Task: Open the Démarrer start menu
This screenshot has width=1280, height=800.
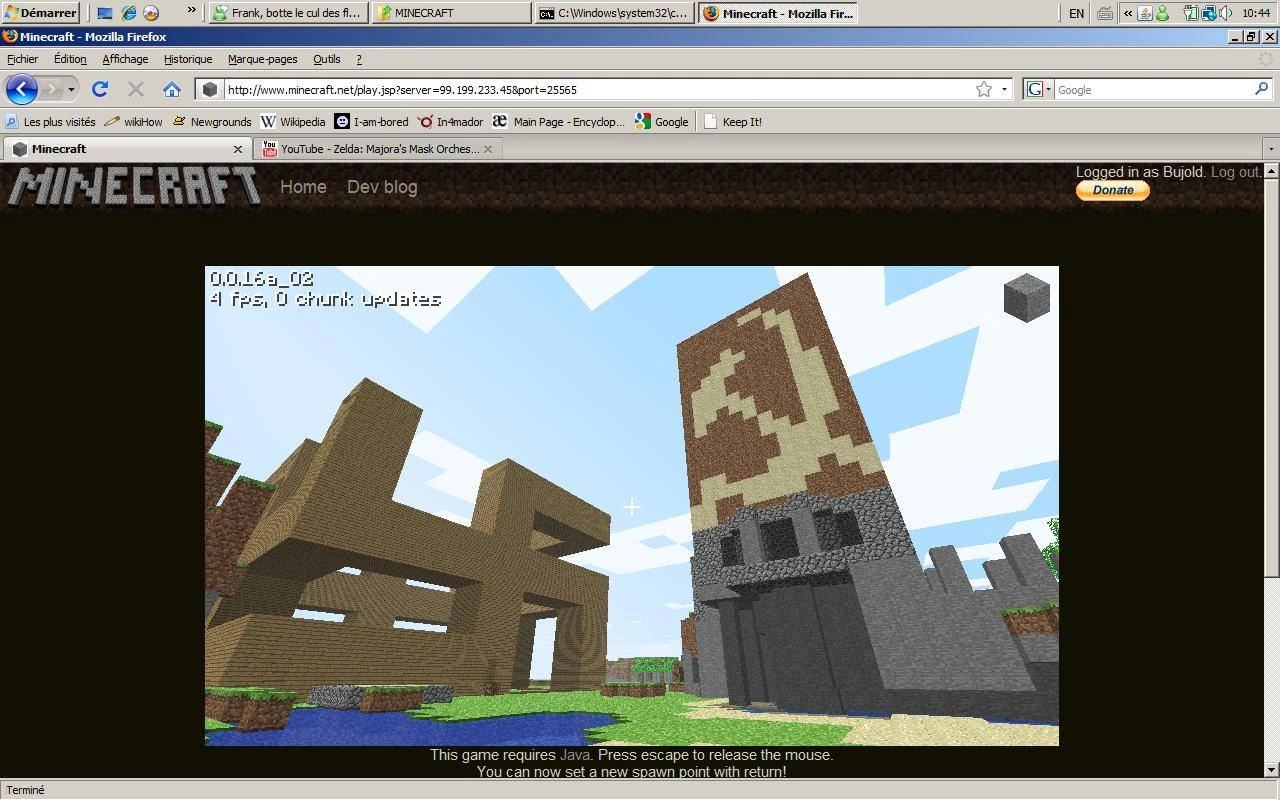Action: coord(41,13)
